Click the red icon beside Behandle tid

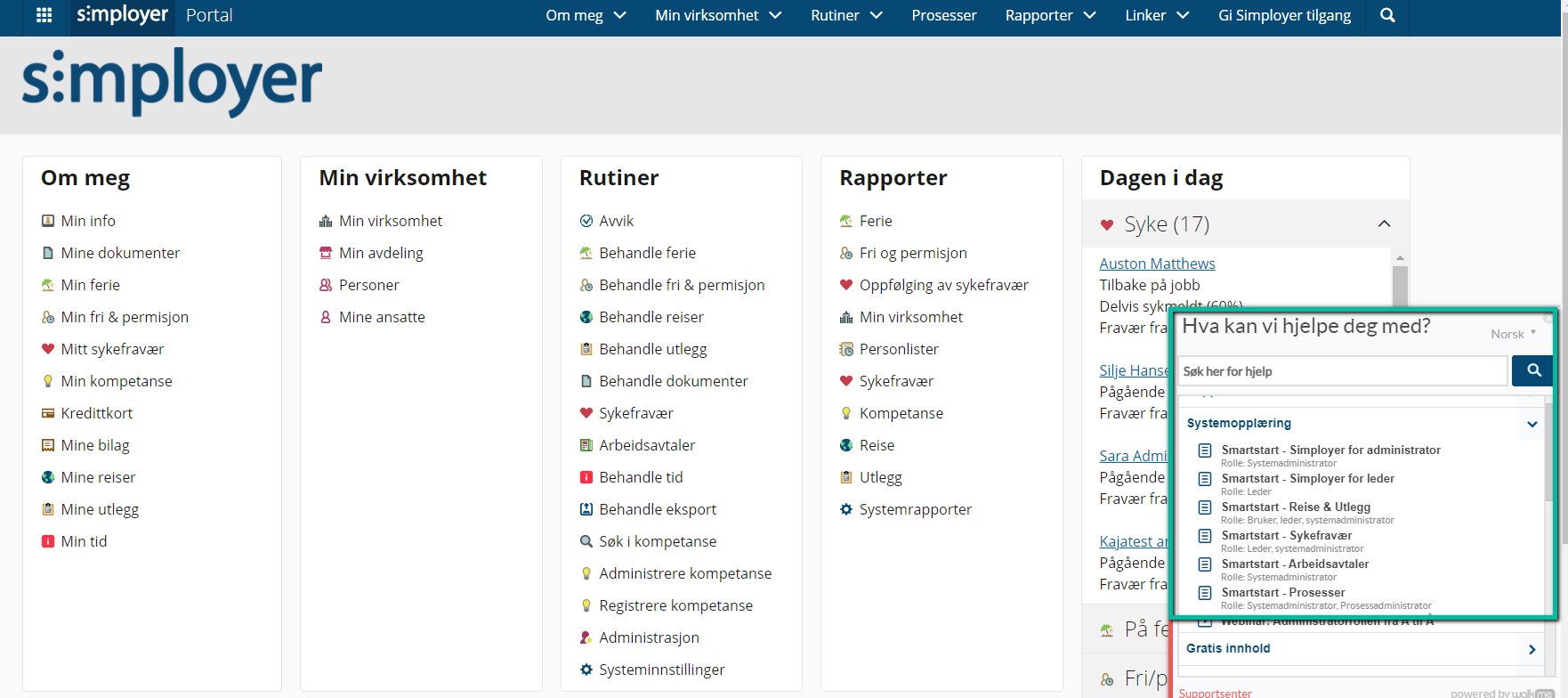[586, 477]
